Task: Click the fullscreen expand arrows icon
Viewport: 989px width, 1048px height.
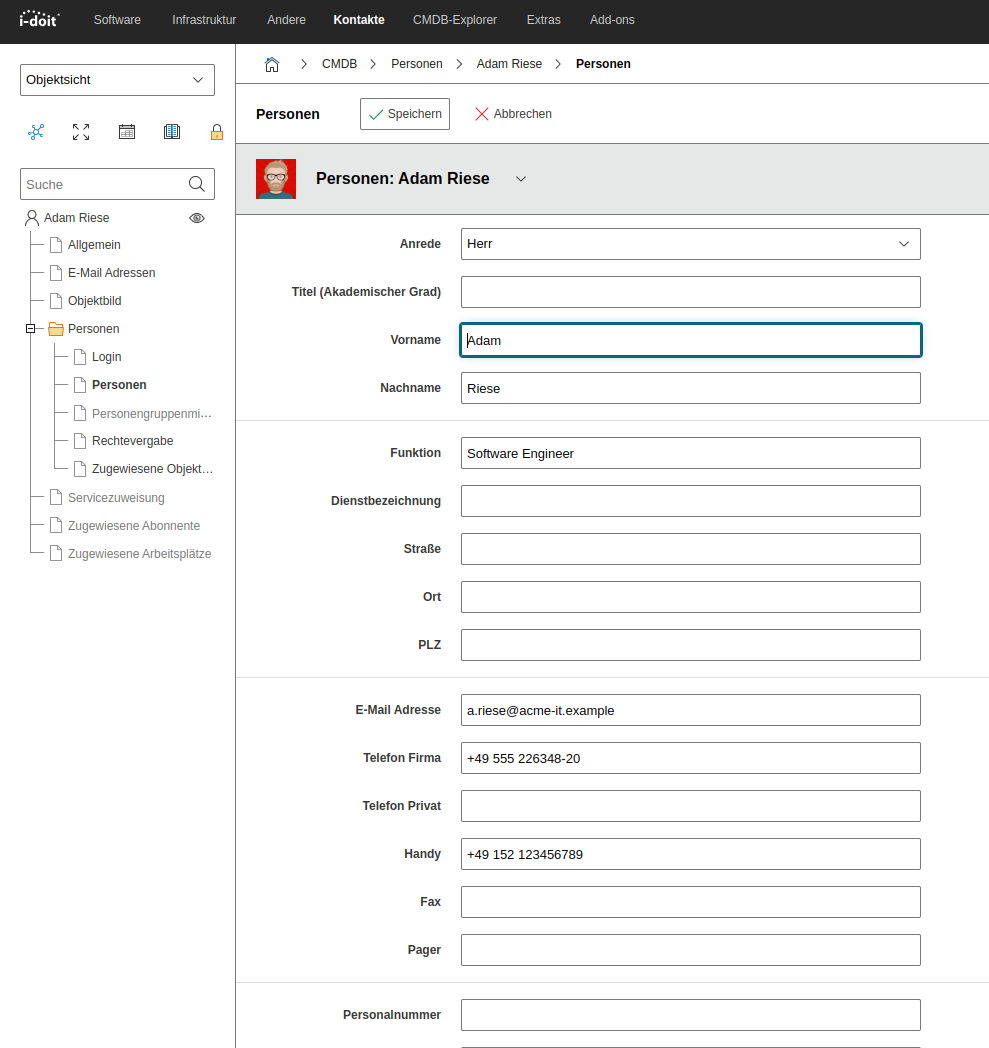Action: pos(81,132)
